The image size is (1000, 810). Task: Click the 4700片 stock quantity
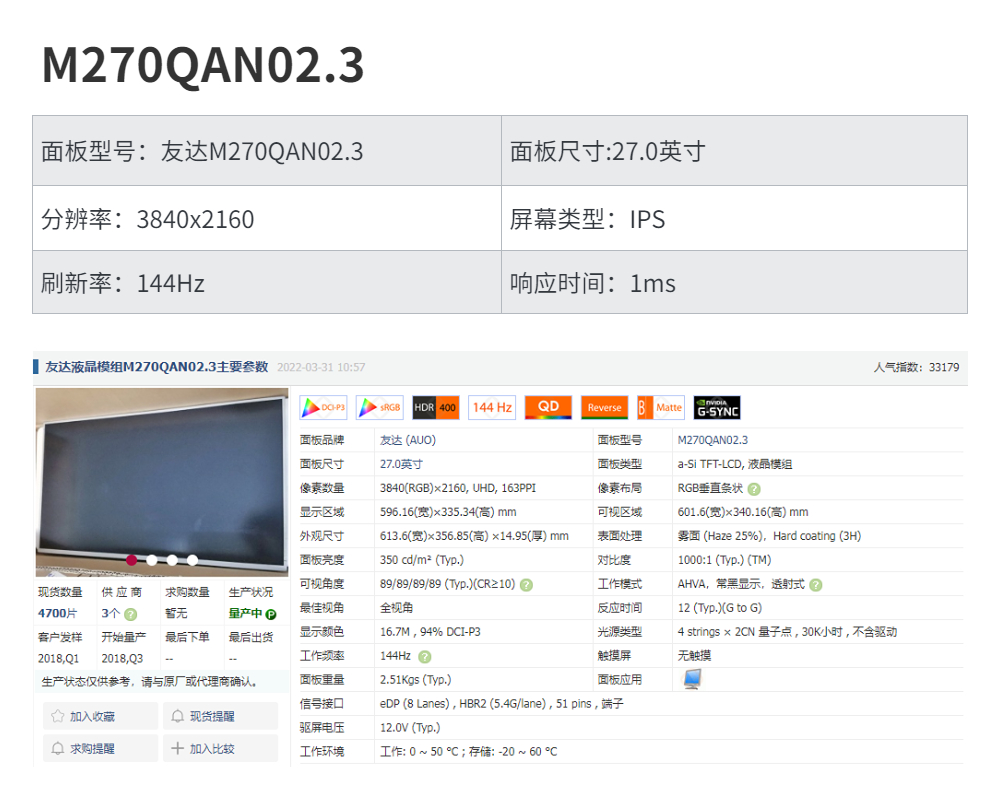[57, 614]
